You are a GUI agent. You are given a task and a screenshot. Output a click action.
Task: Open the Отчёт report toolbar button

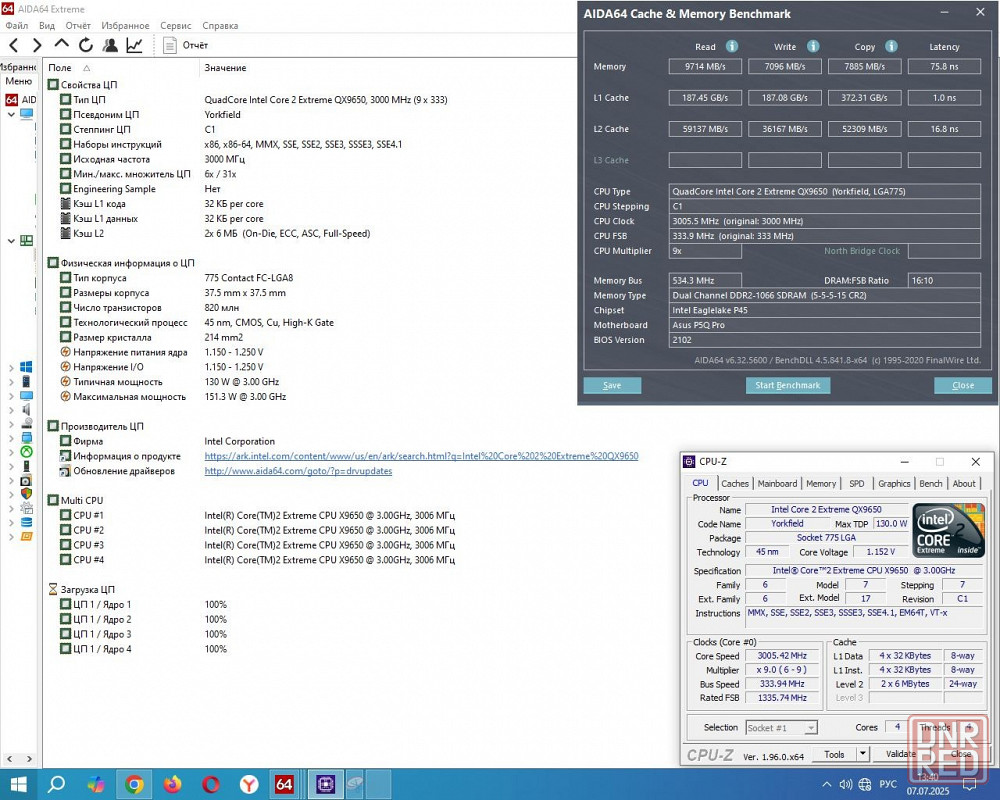click(x=186, y=45)
